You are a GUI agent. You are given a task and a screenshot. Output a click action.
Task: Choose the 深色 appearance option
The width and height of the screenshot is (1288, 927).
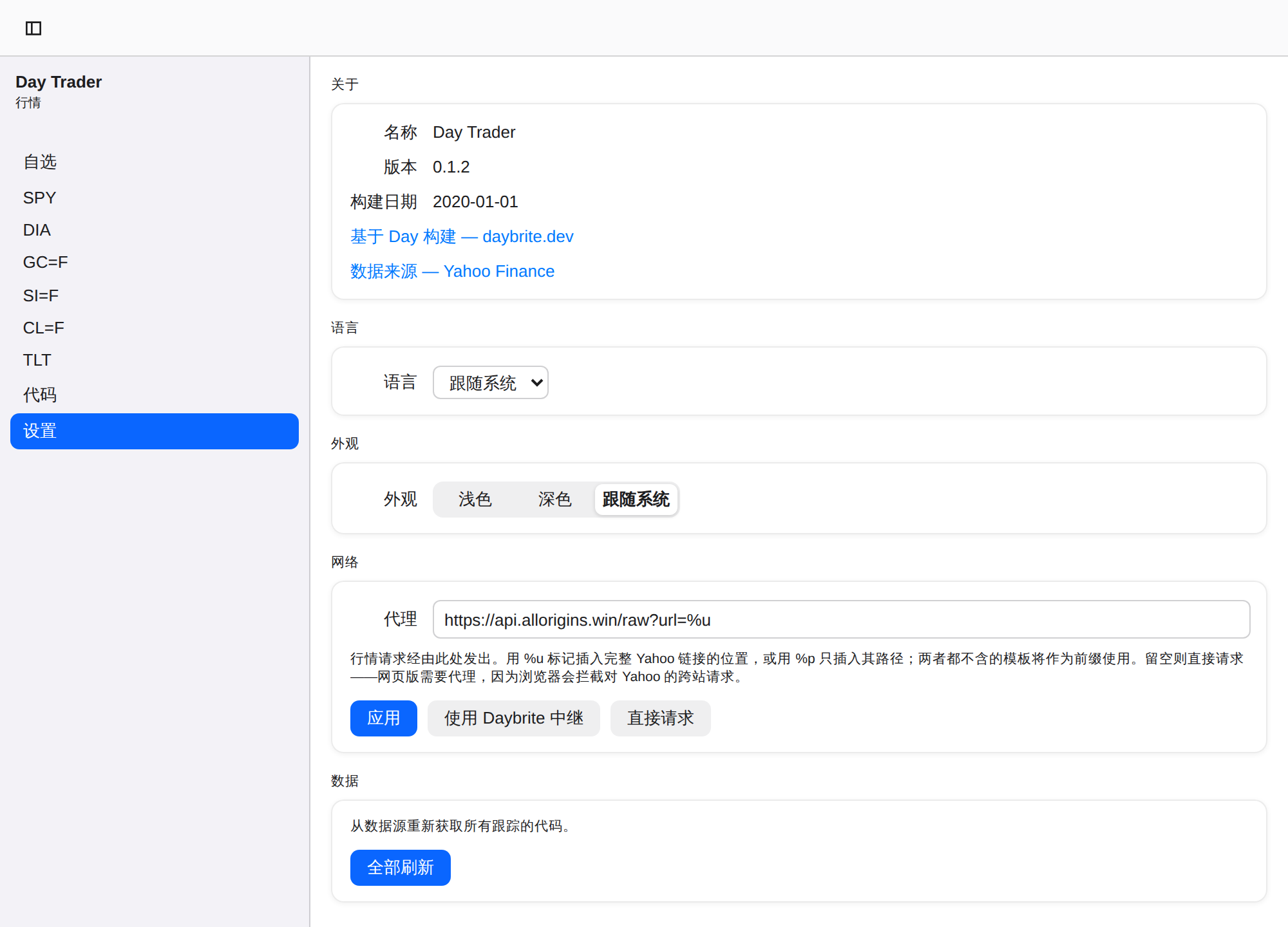click(555, 499)
